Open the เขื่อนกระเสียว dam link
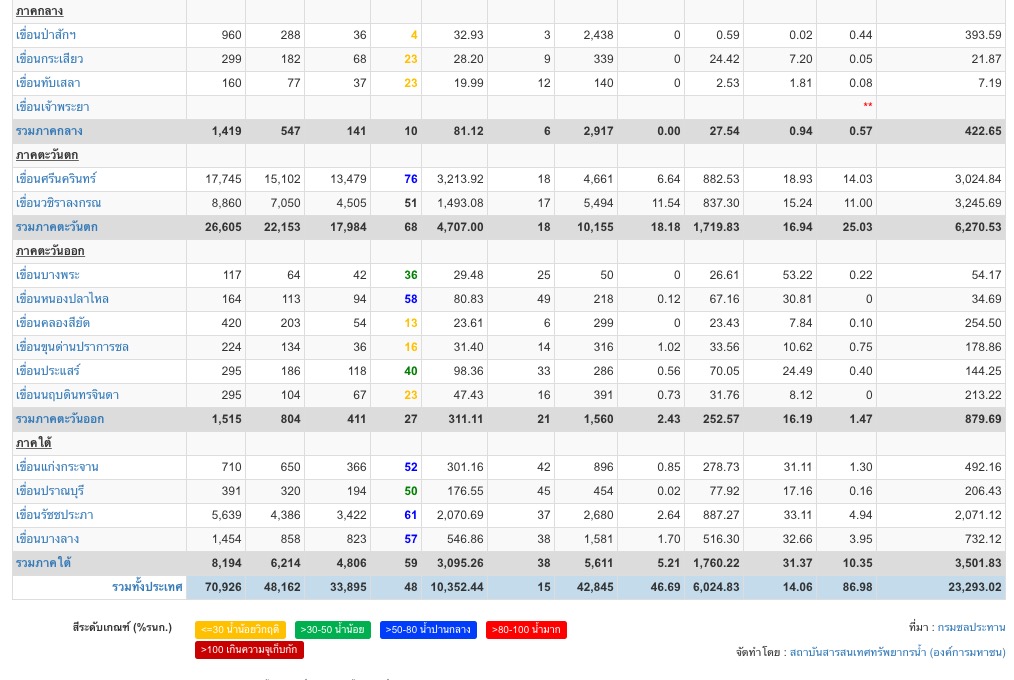Image resolution: width=1014 pixels, height=680 pixels. coord(49,59)
